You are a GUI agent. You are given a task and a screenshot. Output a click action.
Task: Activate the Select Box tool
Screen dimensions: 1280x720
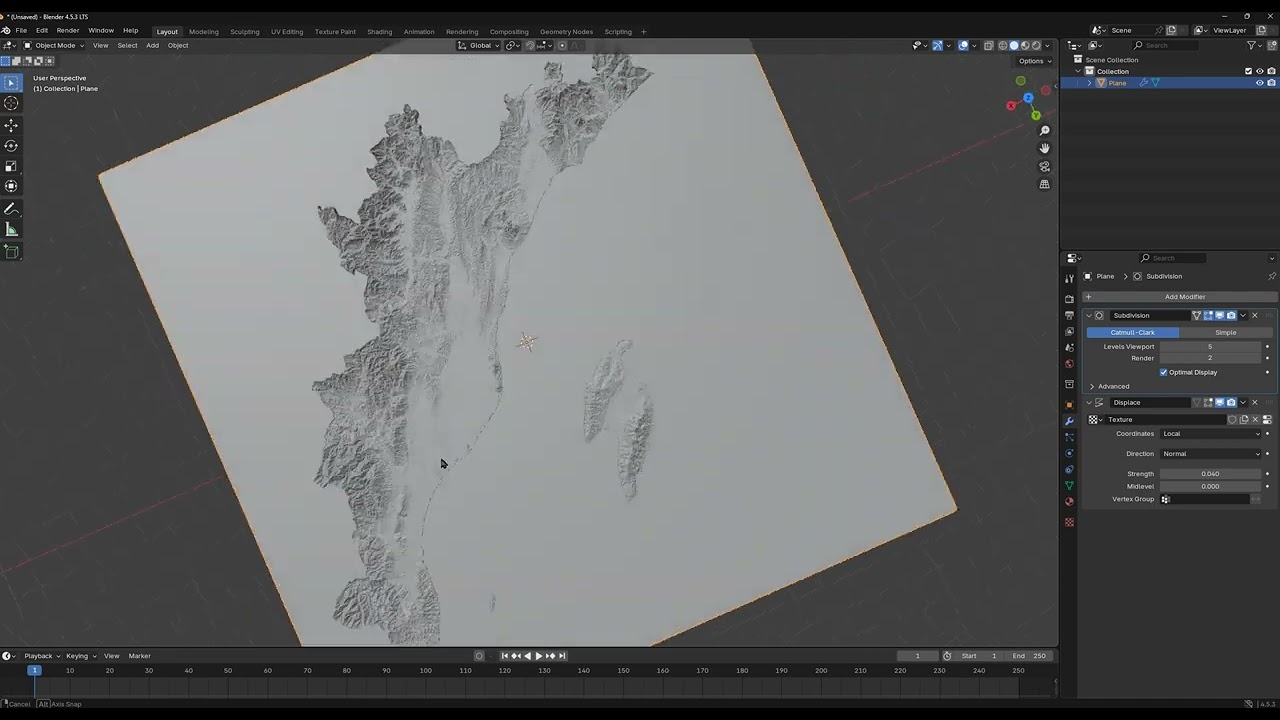[x=11, y=82]
